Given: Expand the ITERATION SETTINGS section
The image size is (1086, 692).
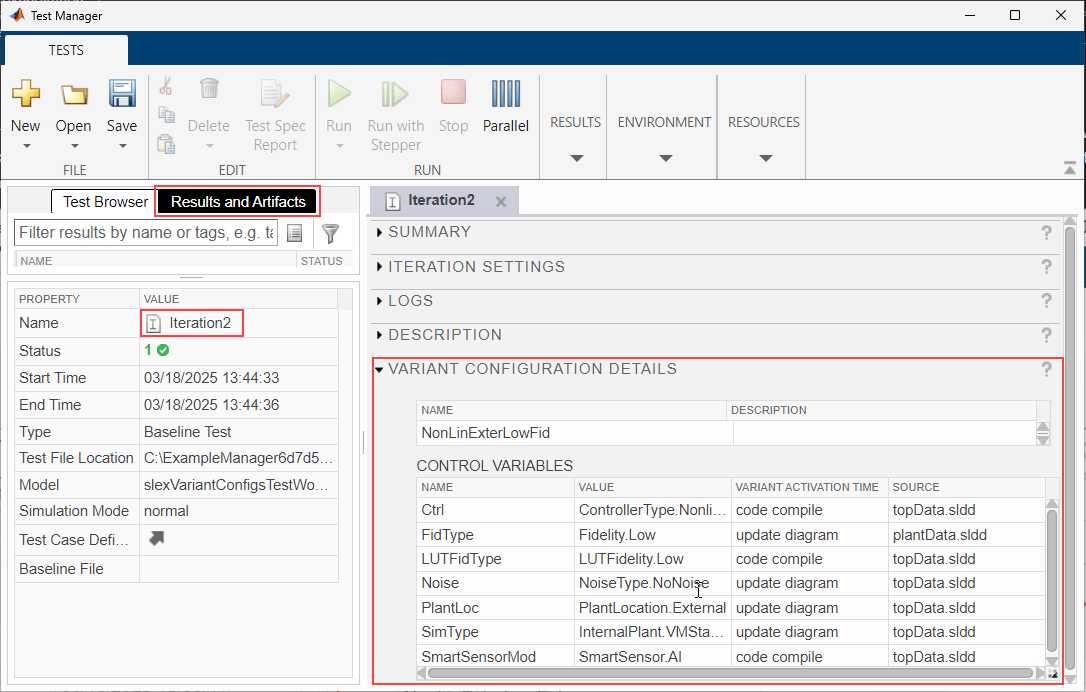Looking at the screenshot, I should [x=380, y=267].
